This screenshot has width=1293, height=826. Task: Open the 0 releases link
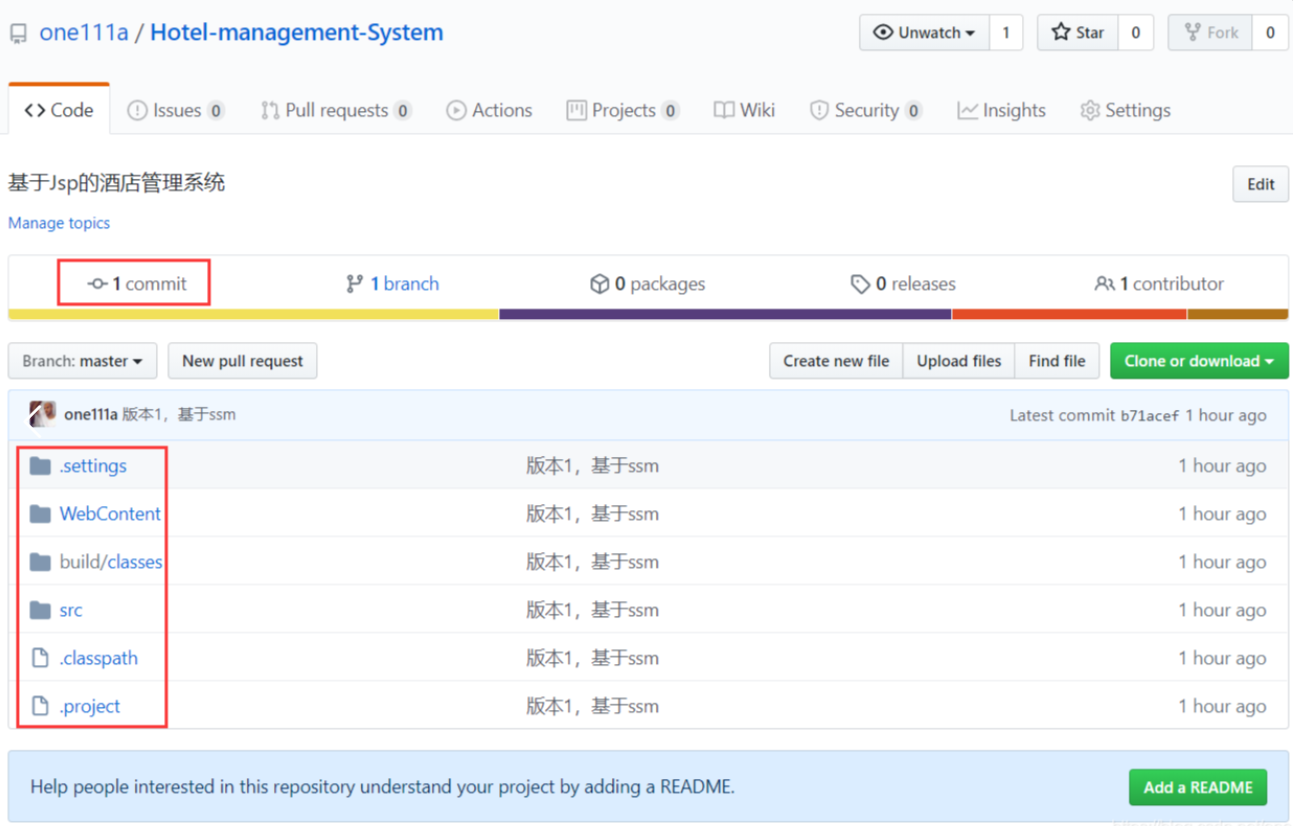pyautogui.click(x=903, y=284)
